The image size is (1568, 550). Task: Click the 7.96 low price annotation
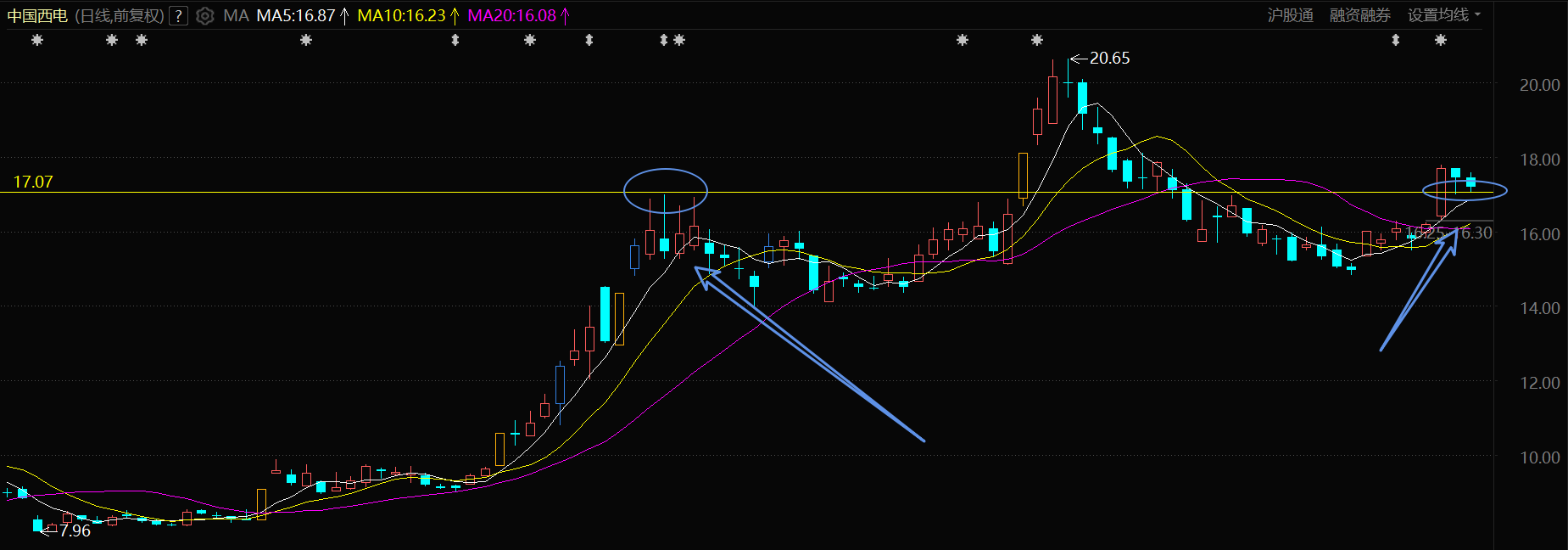point(75,530)
